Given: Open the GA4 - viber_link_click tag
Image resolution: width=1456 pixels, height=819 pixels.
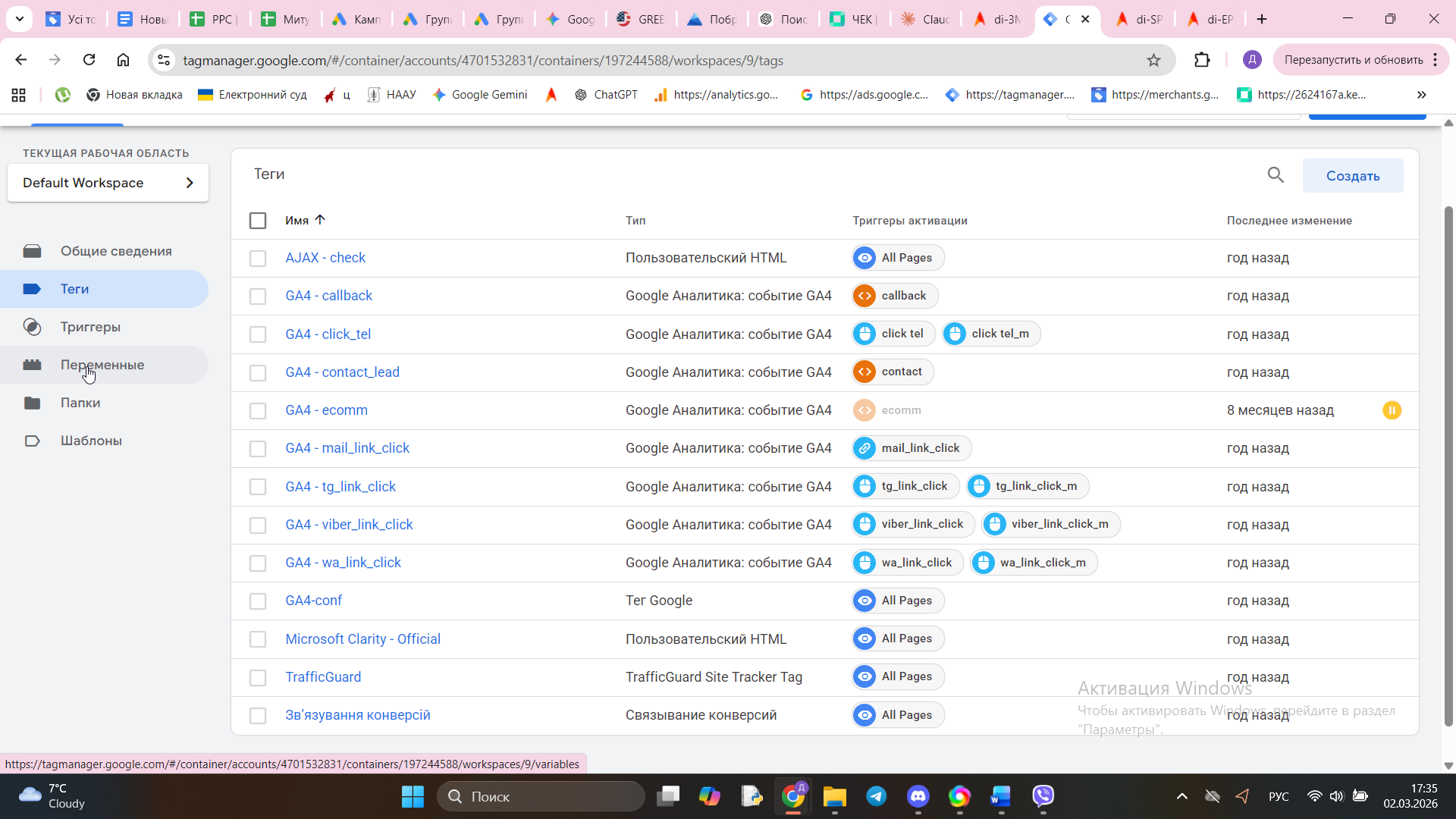Looking at the screenshot, I should coord(349,525).
